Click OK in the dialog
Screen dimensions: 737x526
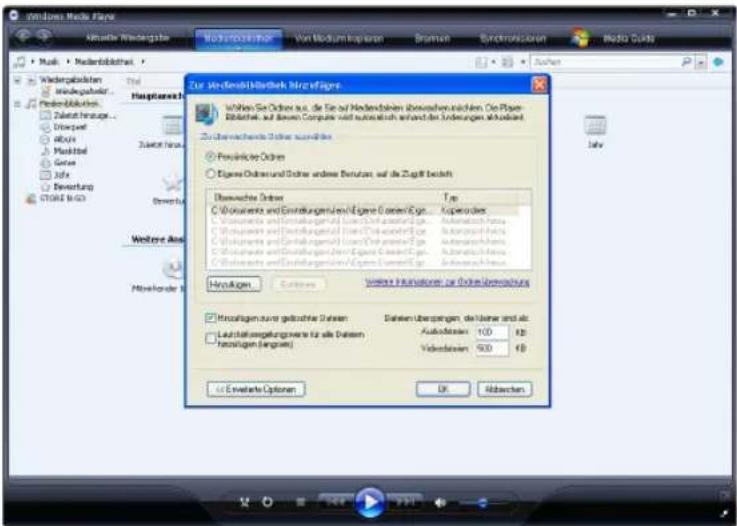click(x=443, y=389)
